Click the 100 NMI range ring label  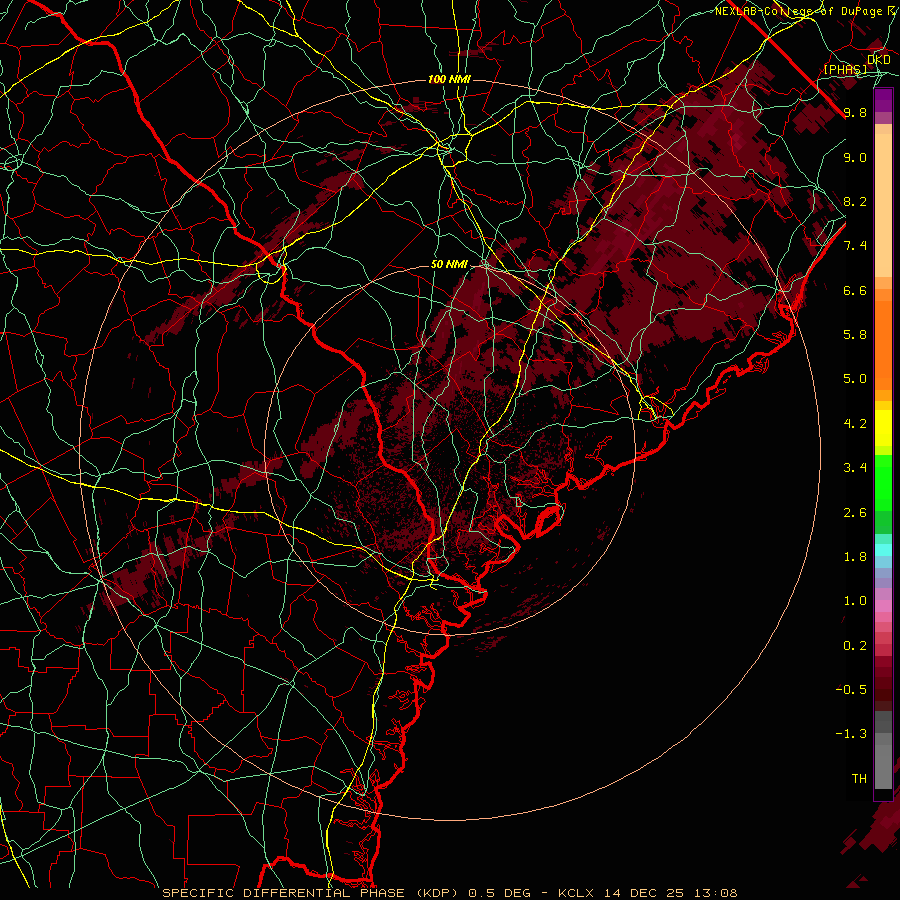click(x=449, y=79)
